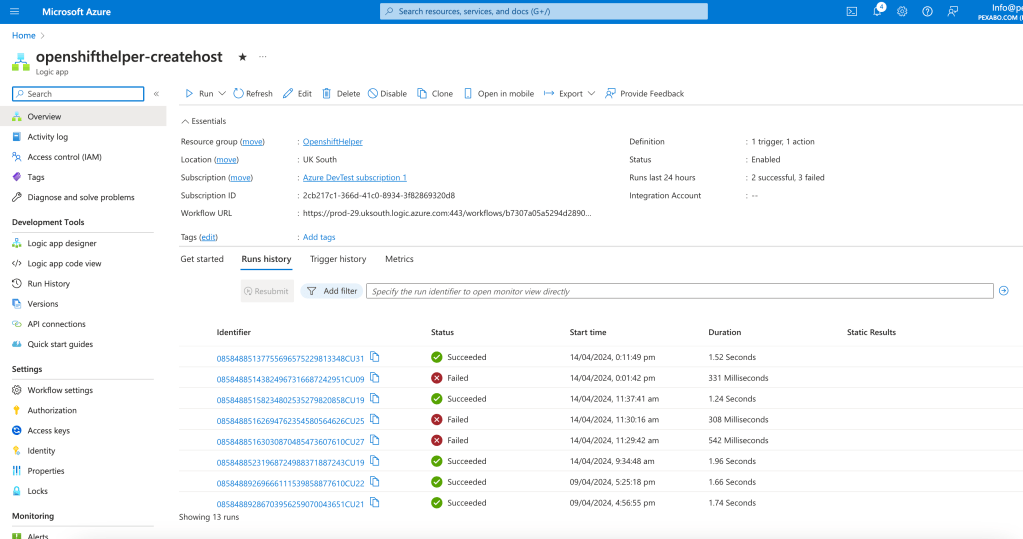Click Open in mobile toolbar button
This screenshot has height=539, width=1023.
(x=499, y=94)
